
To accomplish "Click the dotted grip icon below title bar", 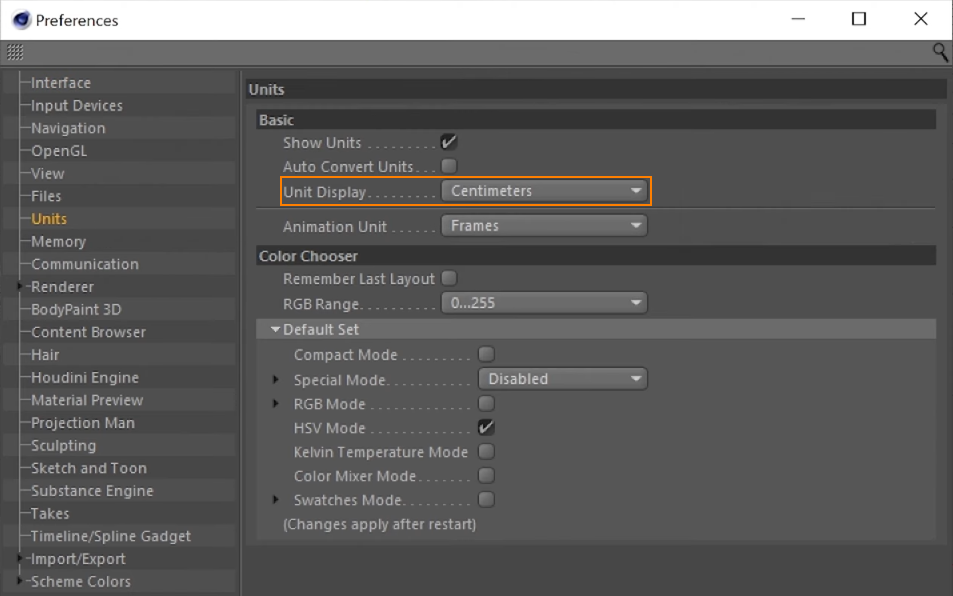I will [x=15, y=53].
